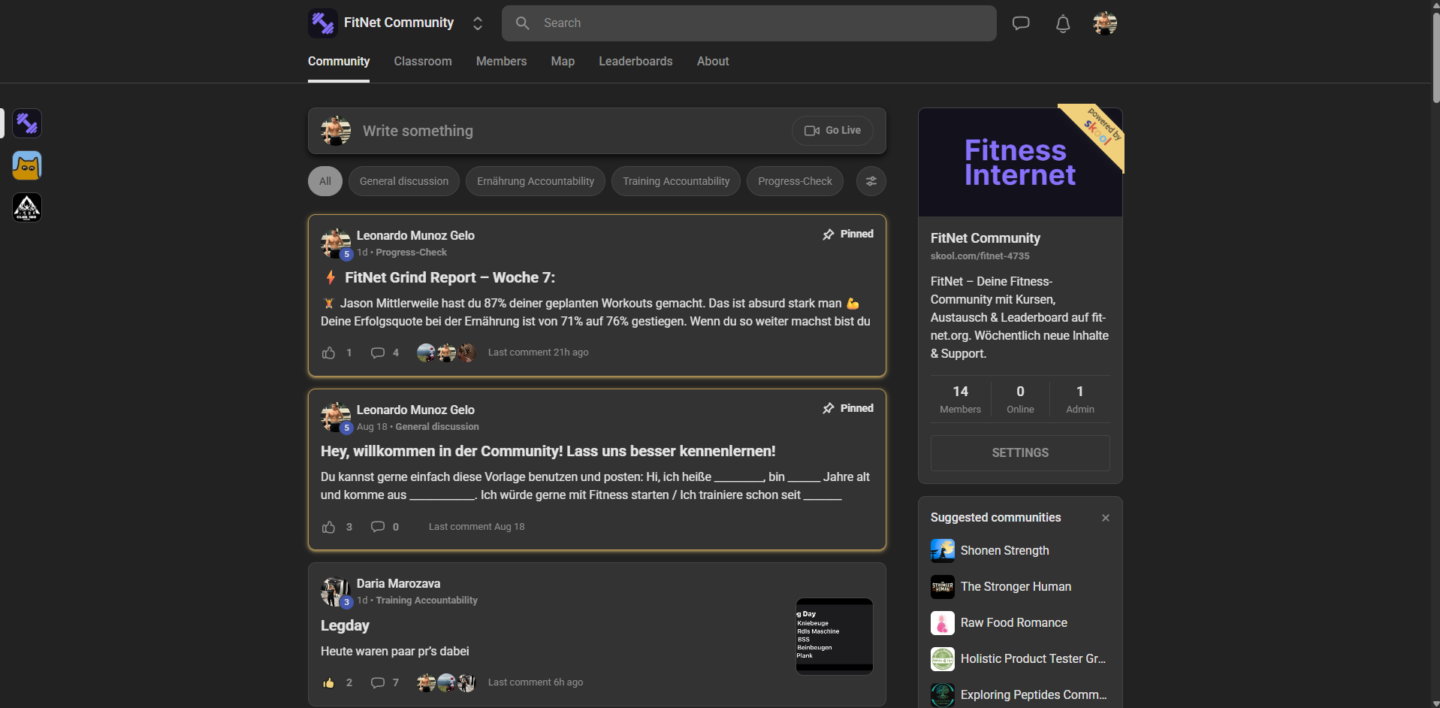1440x708 pixels.
Task: Open the chat messages icon
Action: tap(1020, 23)
